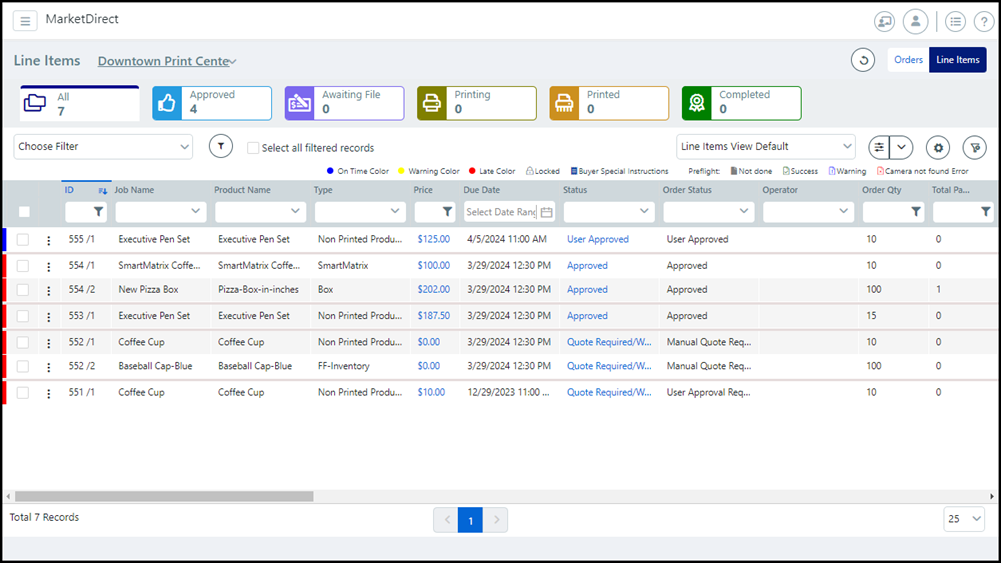This screenshot has width=1001, height=563.
Task: Check the row checkbox for item 555 /1
Action: (23, 240)
